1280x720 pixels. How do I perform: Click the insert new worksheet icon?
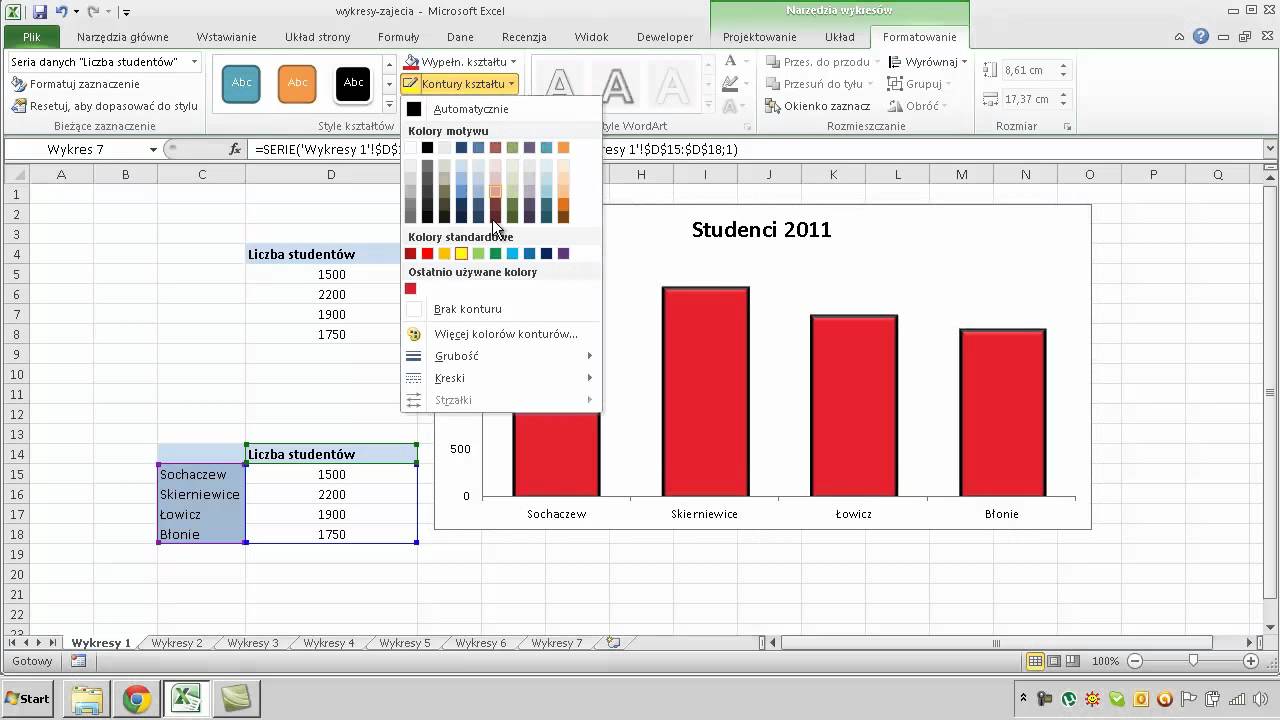point(613,643)
